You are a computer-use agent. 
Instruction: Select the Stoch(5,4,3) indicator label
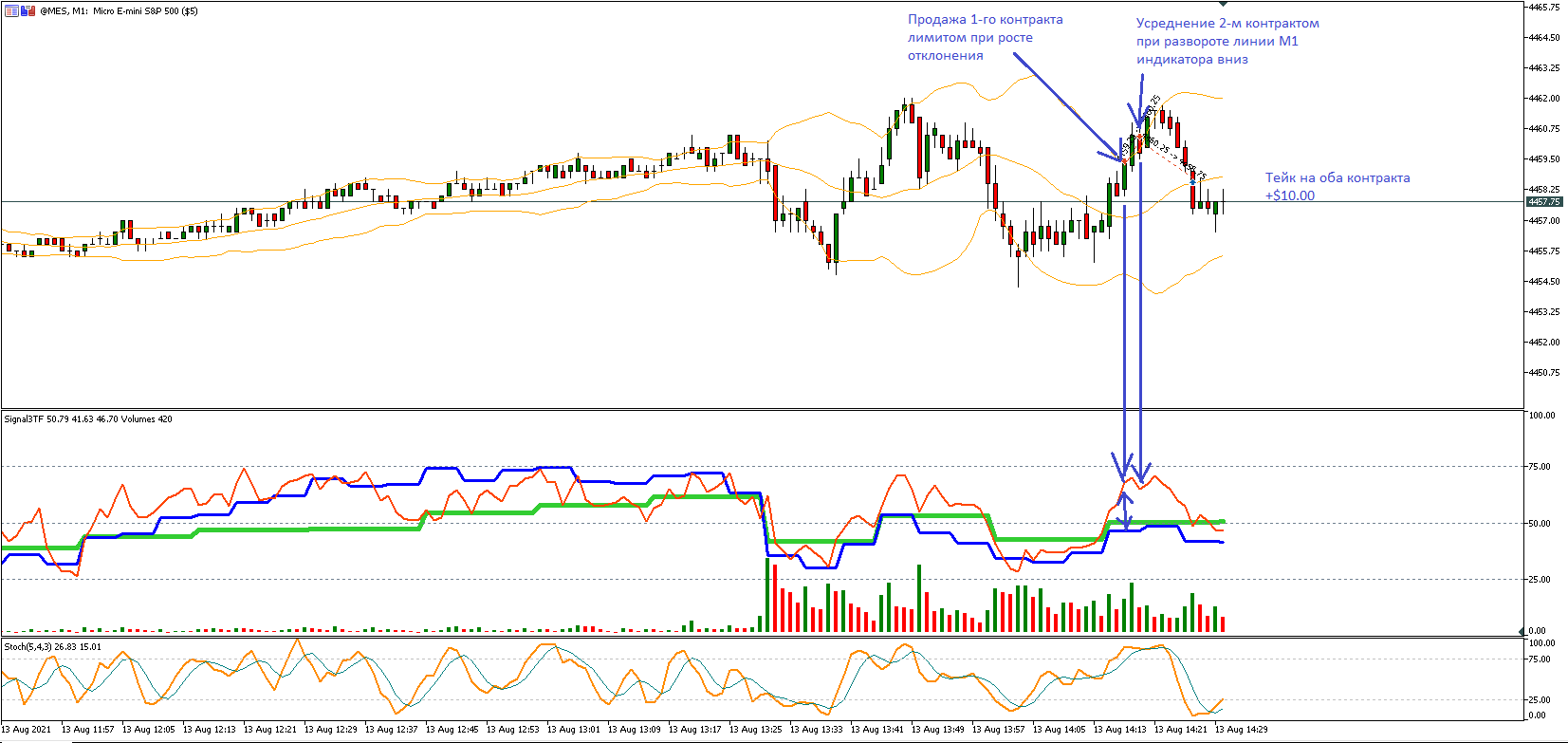point(52,647)
